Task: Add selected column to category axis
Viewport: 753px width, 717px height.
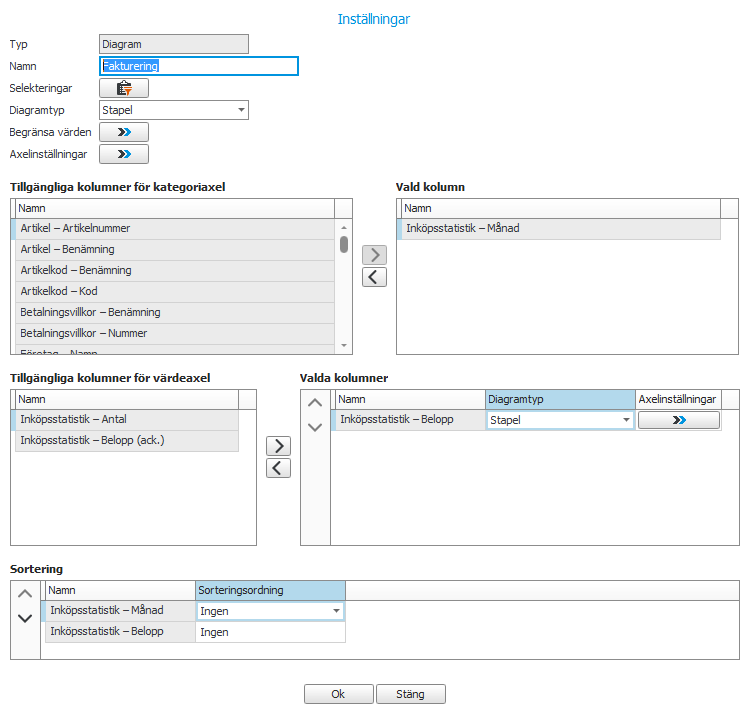Action: click(373, 255)
